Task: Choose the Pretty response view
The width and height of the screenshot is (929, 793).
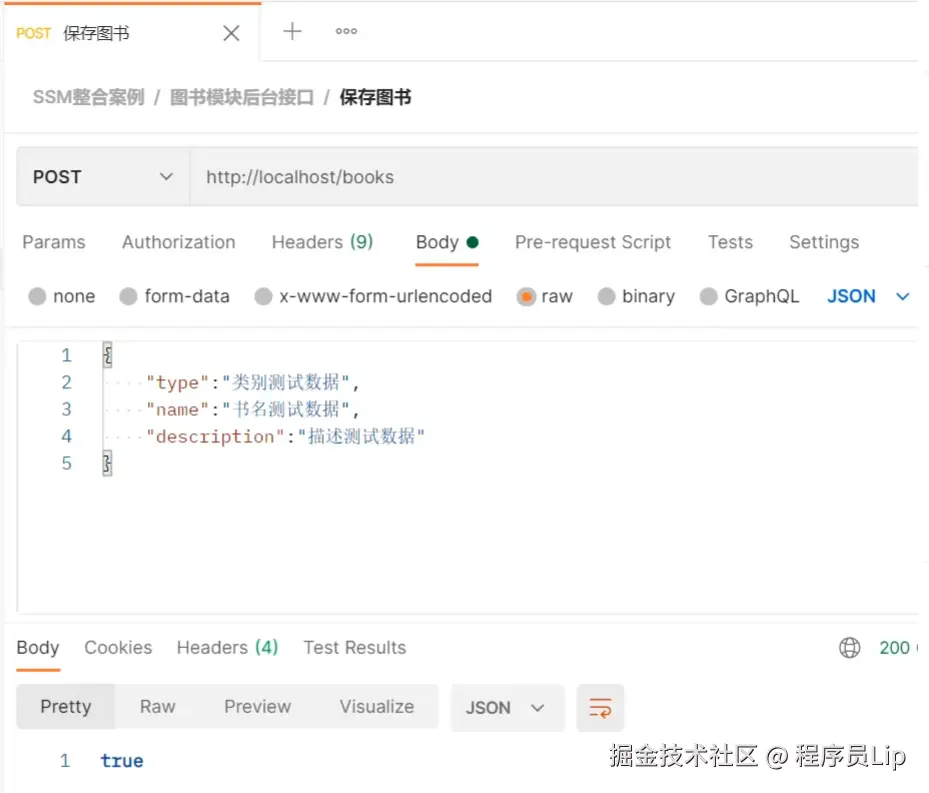Action: click(x=66, y=706)
